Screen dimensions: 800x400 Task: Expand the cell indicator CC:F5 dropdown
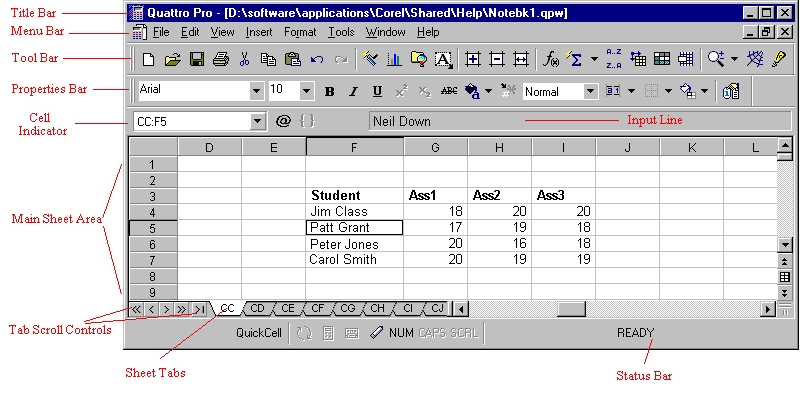(x=259, y=121)
